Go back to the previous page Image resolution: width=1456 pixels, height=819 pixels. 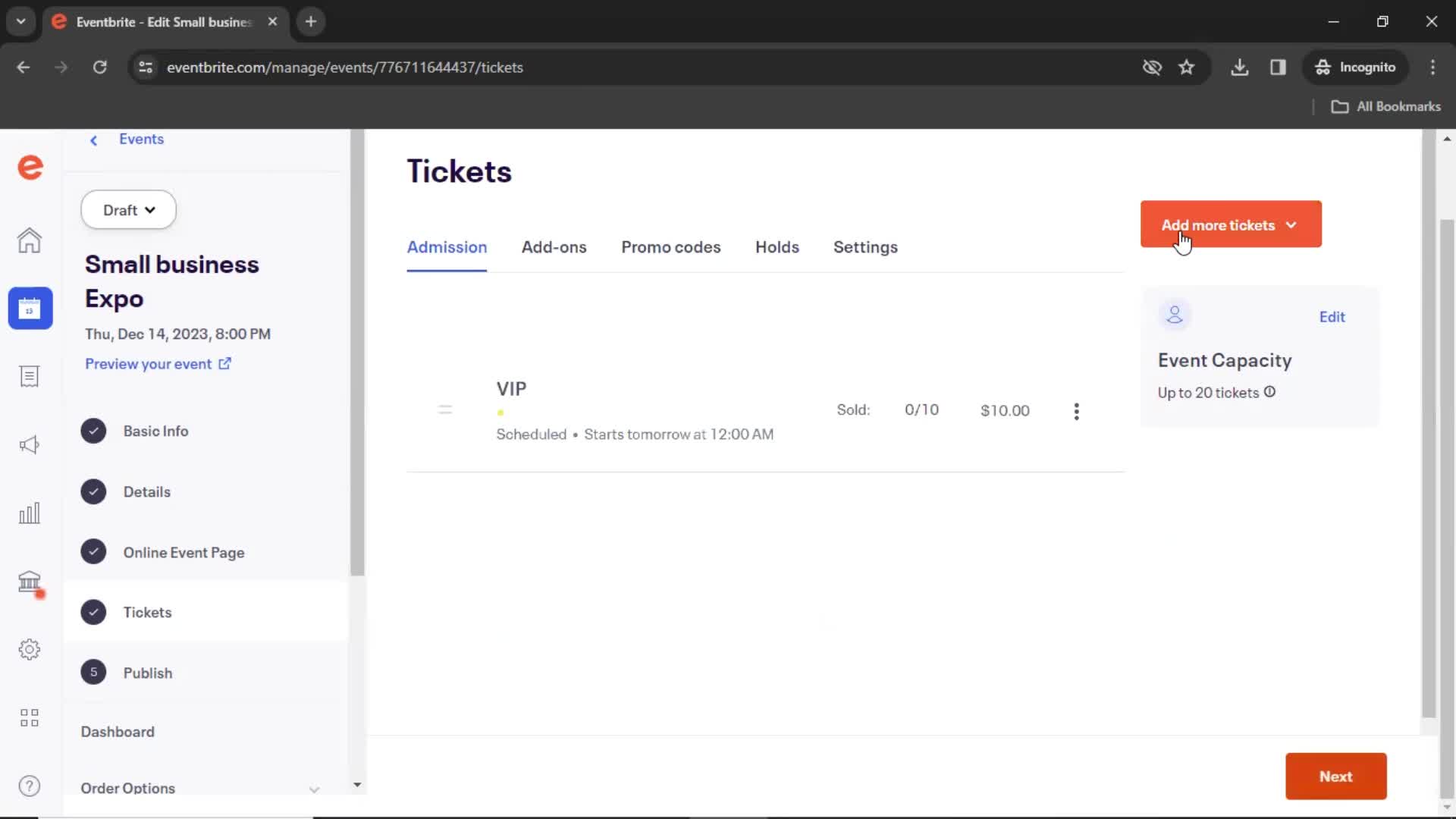coord(24,67)
